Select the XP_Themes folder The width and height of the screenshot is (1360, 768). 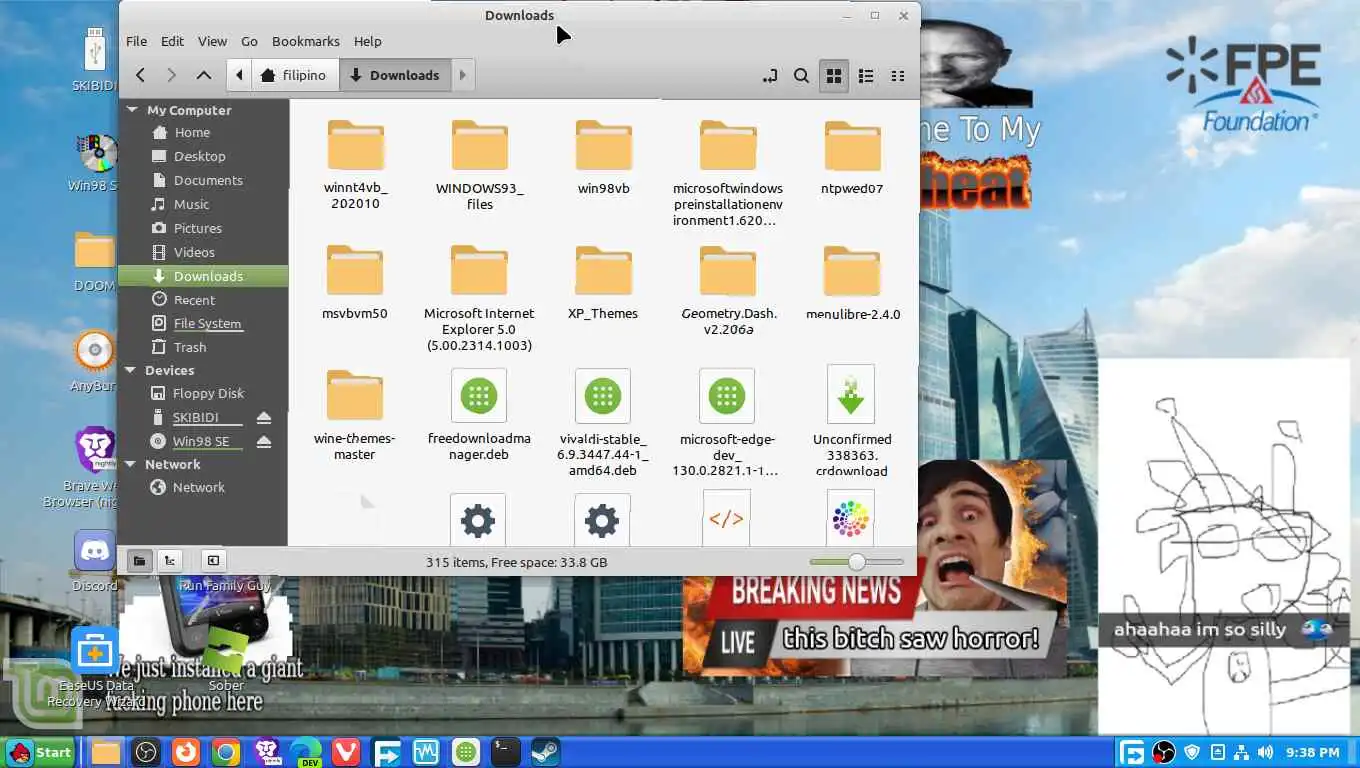pos(603,283)
